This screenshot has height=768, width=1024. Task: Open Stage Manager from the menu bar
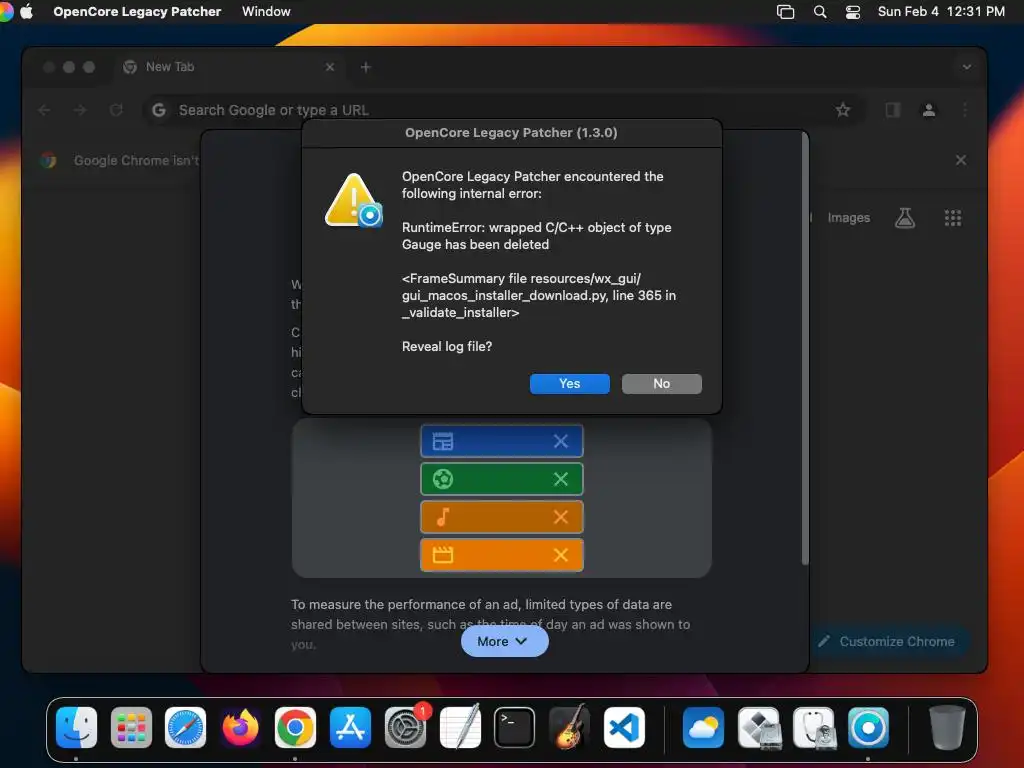[x=785, y=12]
